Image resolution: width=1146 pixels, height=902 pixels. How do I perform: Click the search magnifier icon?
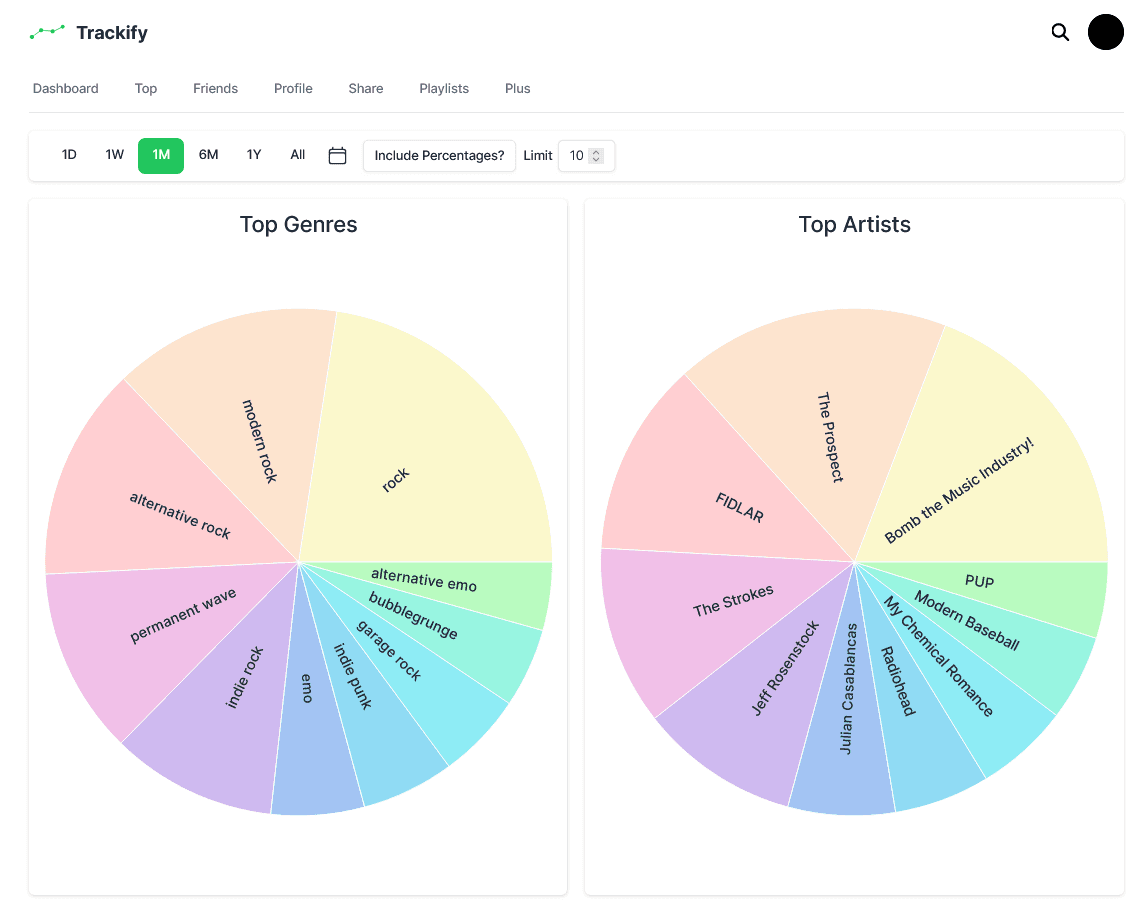pyautogui.click(x=1060, y=32)
